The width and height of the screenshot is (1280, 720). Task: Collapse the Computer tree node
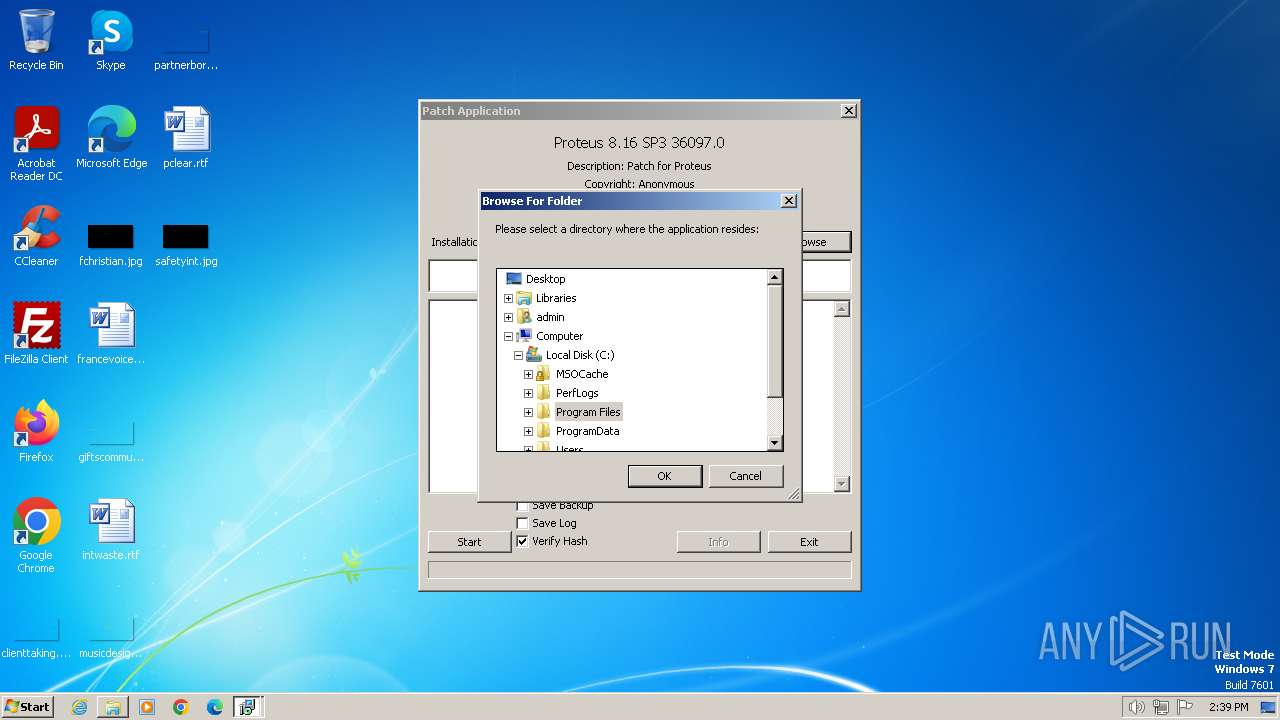pos(508,336)
